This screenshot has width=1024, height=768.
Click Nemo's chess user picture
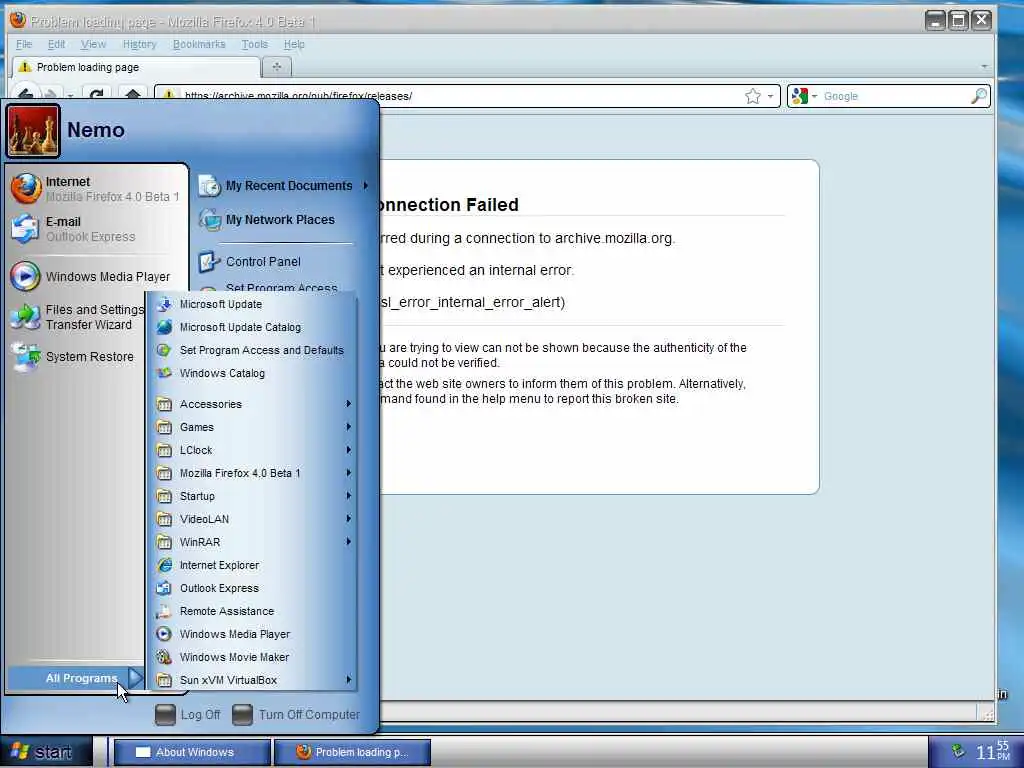33,131
